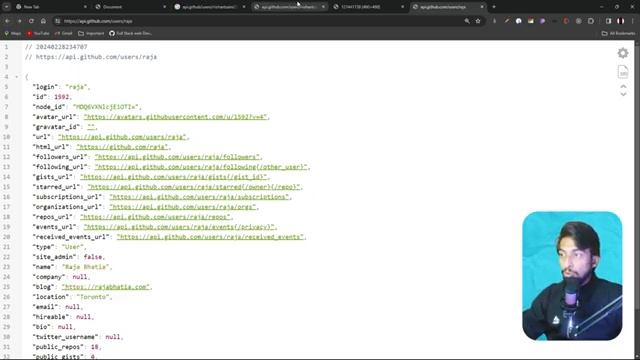The height and width of the screenshot is (360, 640).
Task: Click the public_repos value 18
Action: pyautogui.click(x=95, y=347)
